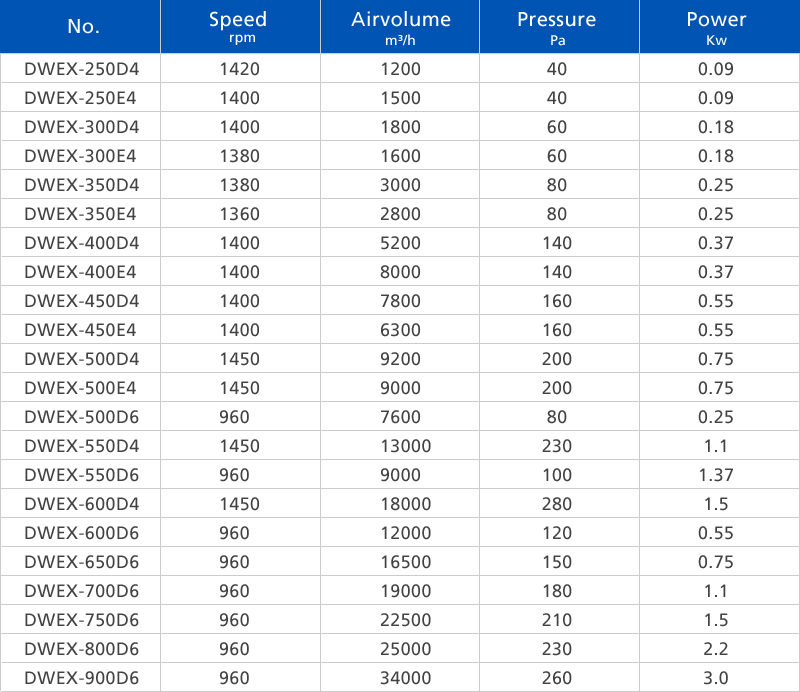Click the 1420 speed value
The height and width of the screenshot is (692, 800).
click(x=238, y=69)
